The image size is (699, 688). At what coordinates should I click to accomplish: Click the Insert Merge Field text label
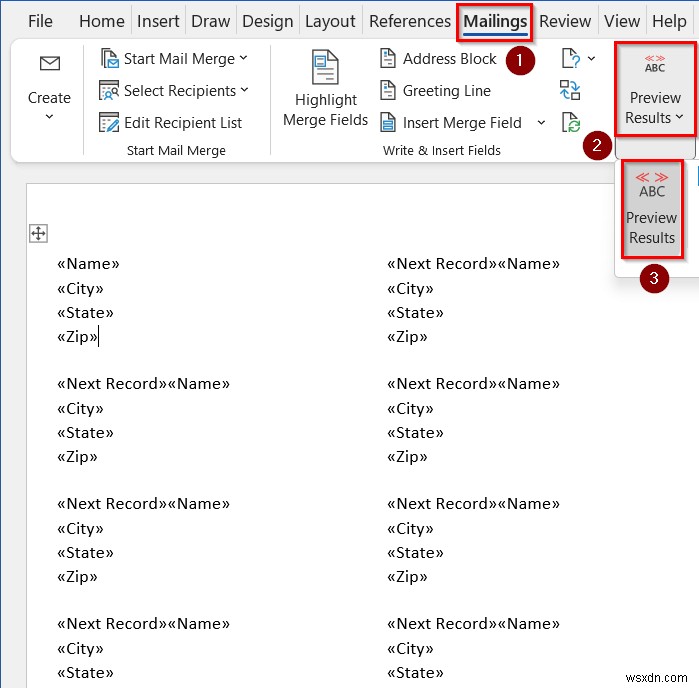462,123
